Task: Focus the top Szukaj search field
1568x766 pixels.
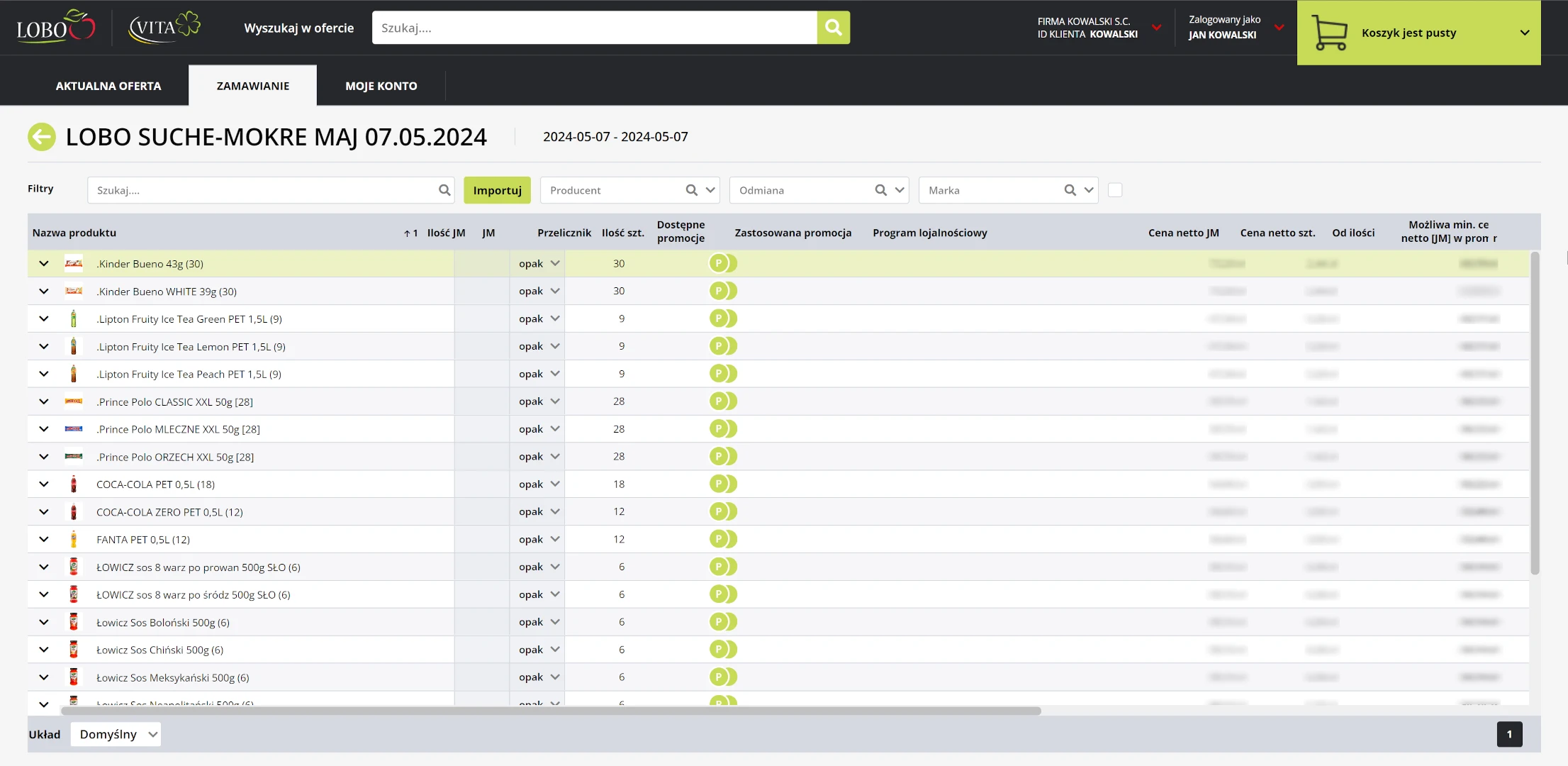Action: 594,28
